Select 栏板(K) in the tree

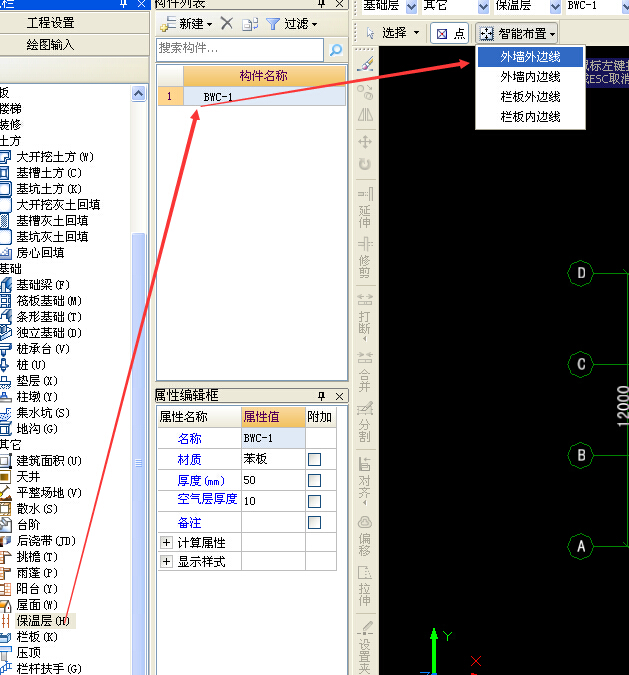pyautogui.click(x=37, y=636)
